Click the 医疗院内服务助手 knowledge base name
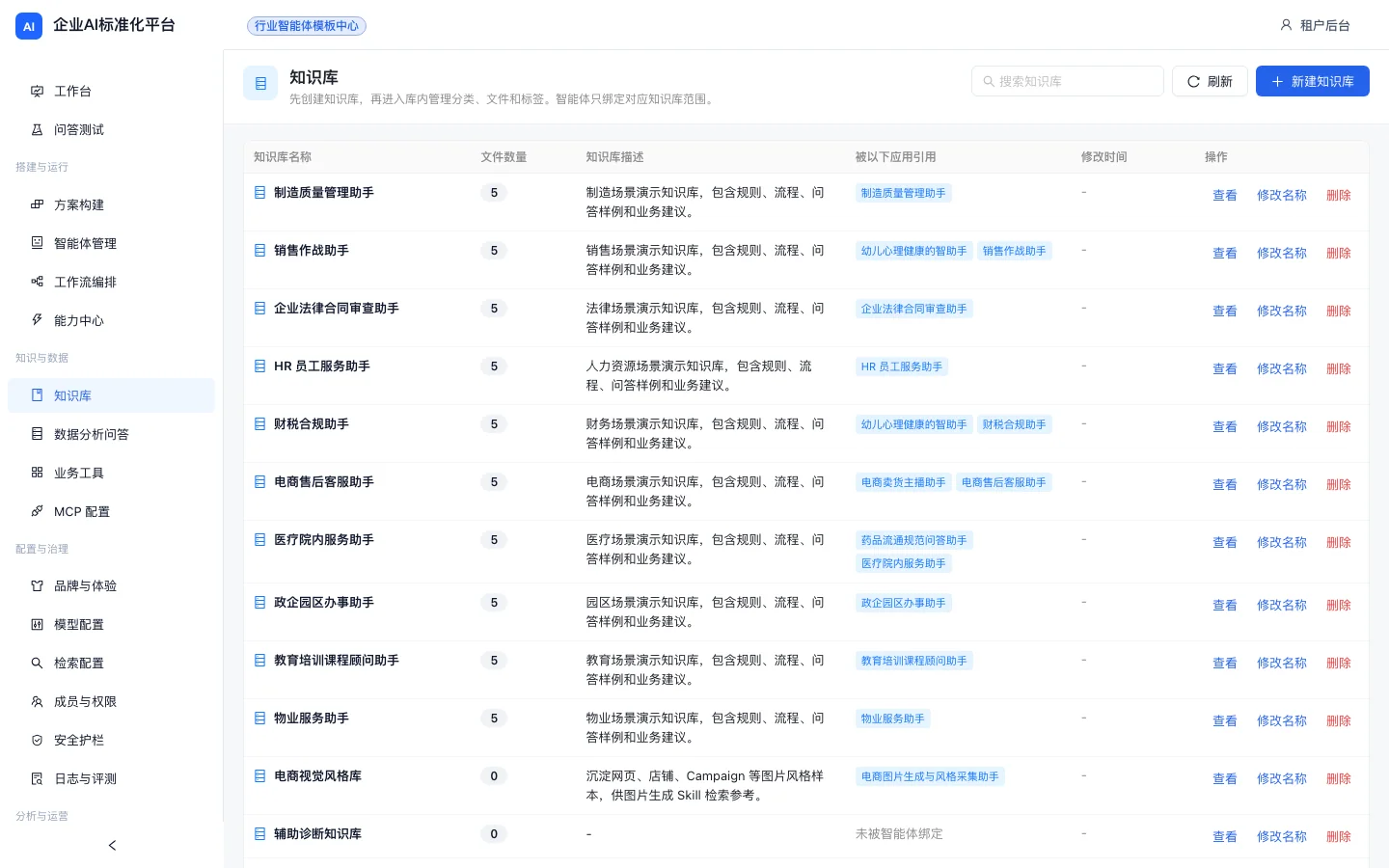1389x868 pixels. (x=324, y=540)
